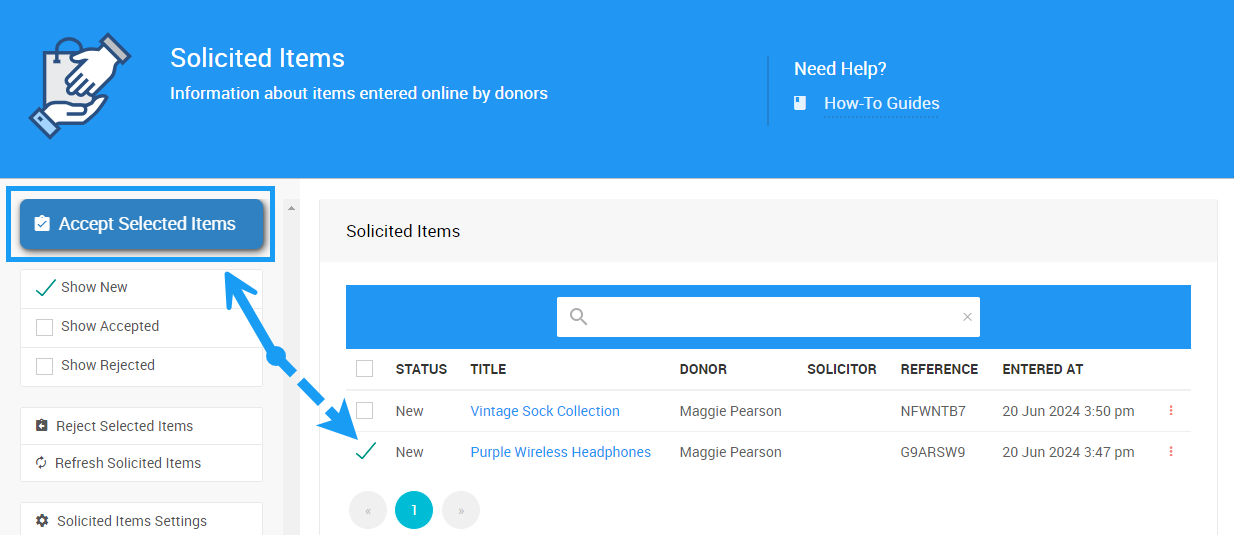Select all items with header checkbox
This screenshot has height=535, width=1234.
[365, 369]
